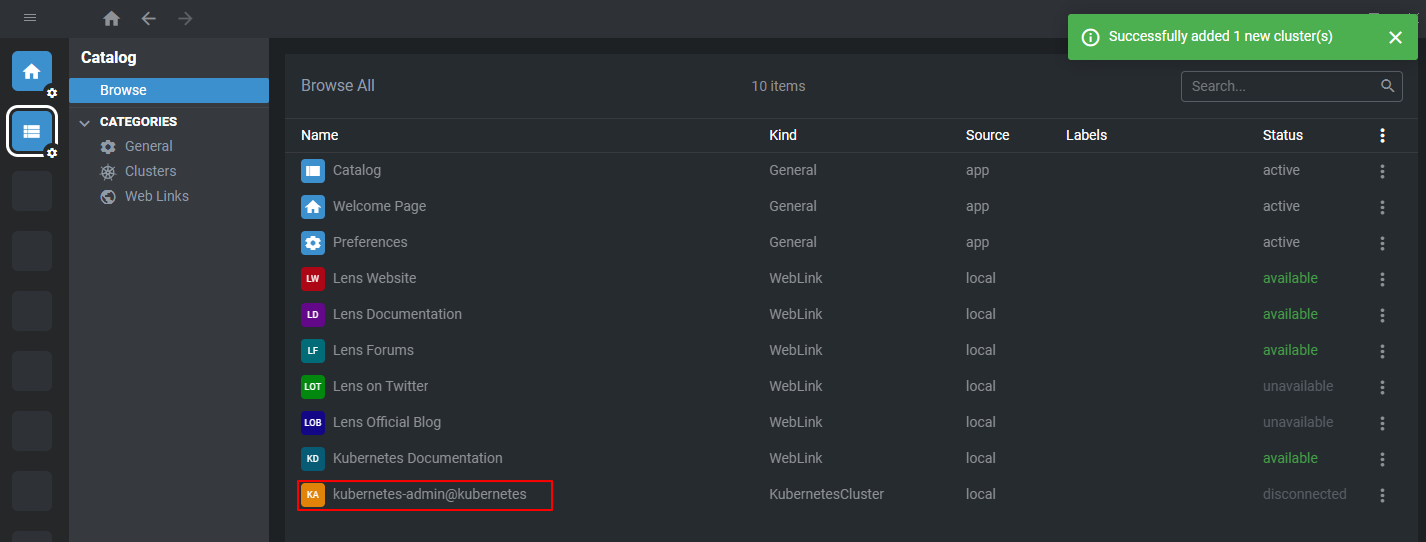Select Lens Website entry name
This screenshot has height=542, width=1426.
[x=374, y=278]
